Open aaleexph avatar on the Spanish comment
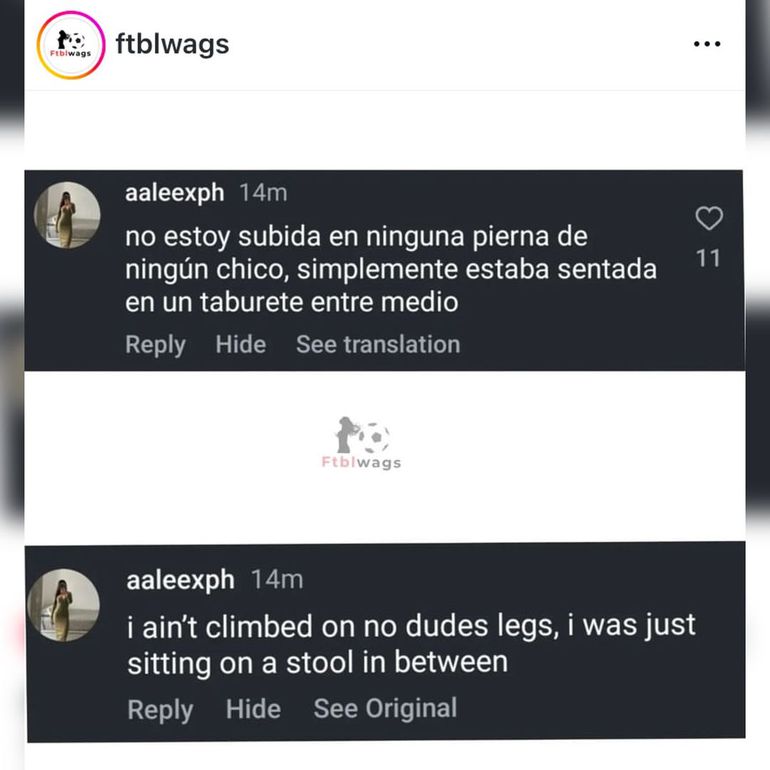Screen dimensions: 770x770 coord(67,215)
